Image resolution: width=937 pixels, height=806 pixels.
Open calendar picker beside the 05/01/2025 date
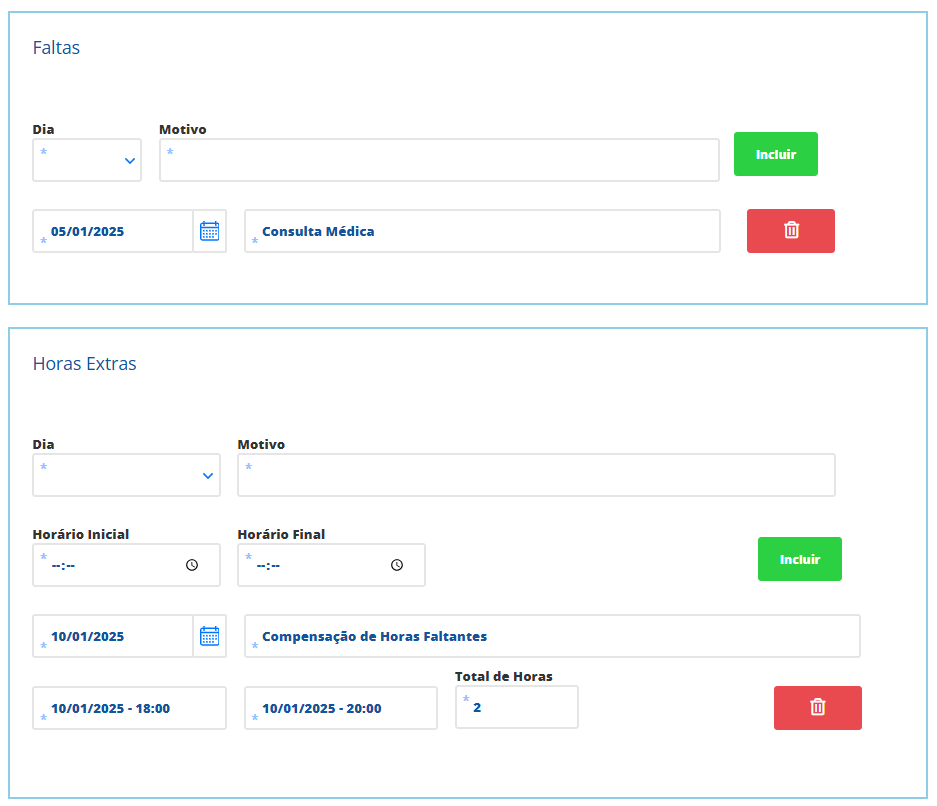coord(209,231)
